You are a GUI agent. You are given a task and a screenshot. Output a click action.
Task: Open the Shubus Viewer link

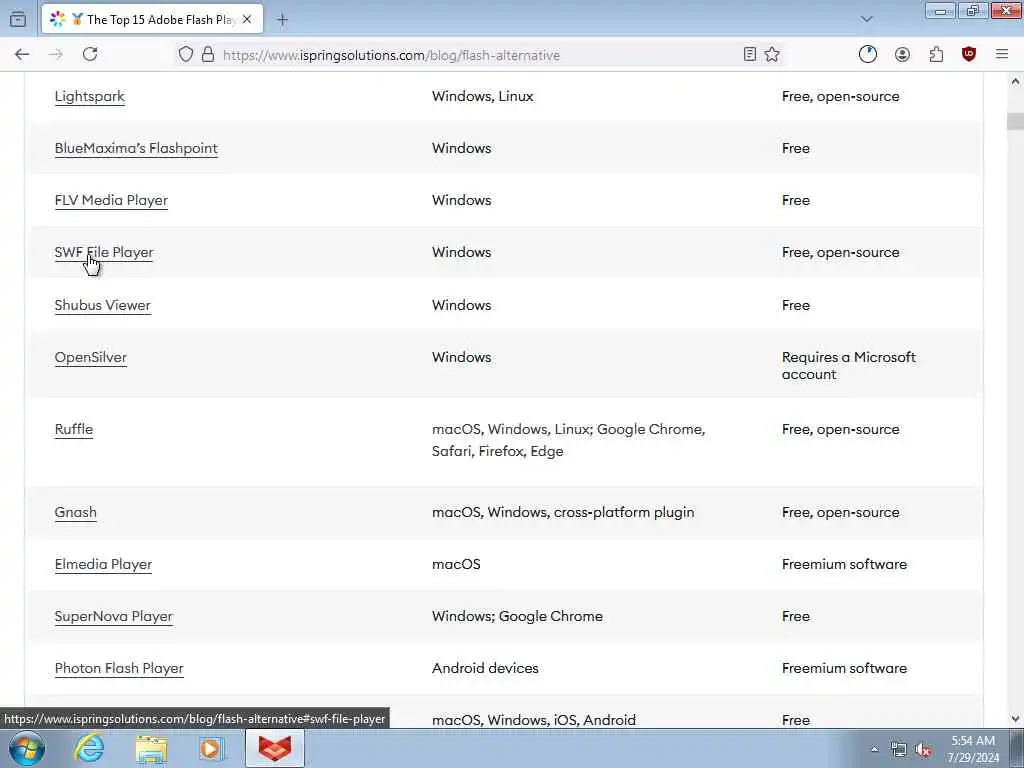(103, 305)
